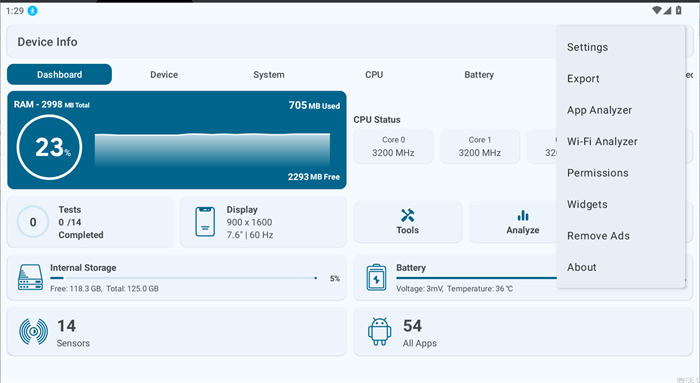Tap the 1:29 clock
Image resolution: width=700 pixels, height=383 pixels.
(x=15, y=11)
